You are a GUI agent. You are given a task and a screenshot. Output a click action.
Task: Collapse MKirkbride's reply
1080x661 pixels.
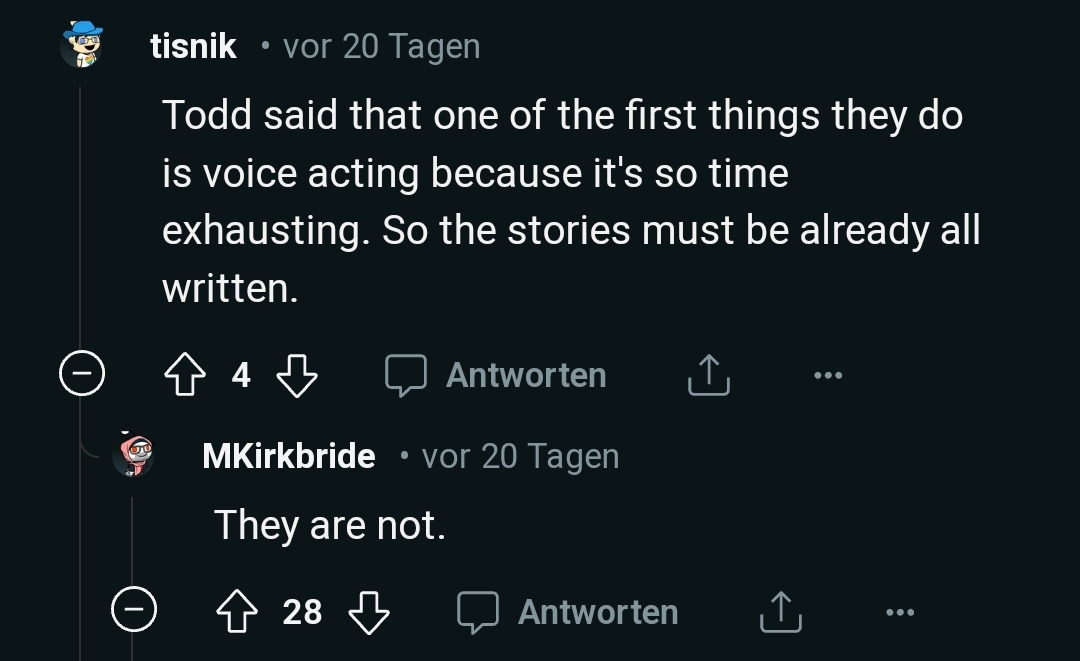(x=134, y=612)
